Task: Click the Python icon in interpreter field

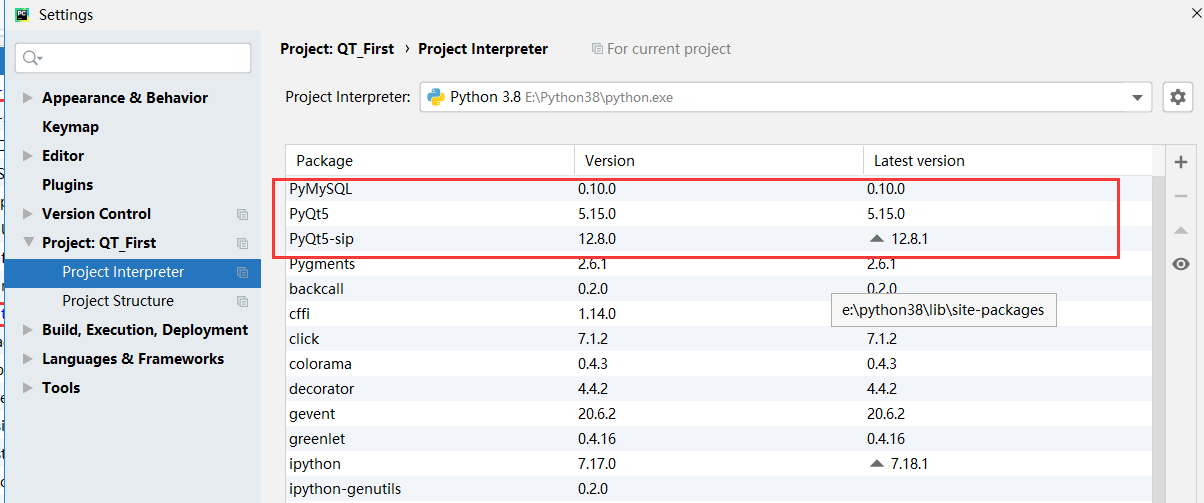Action: pyautogui.click(x=436, y=97)
